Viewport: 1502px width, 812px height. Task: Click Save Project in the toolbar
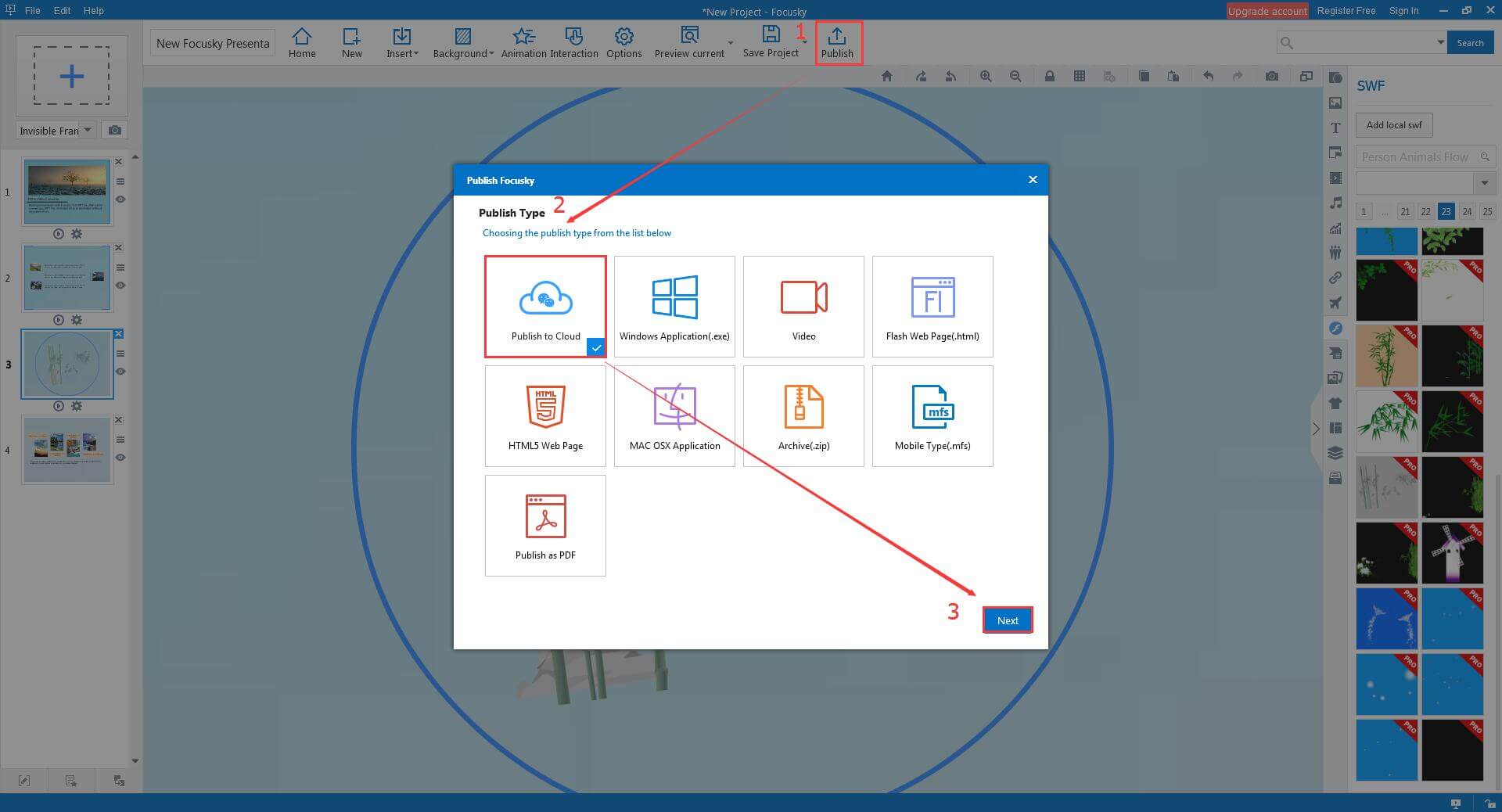(771, 42)
